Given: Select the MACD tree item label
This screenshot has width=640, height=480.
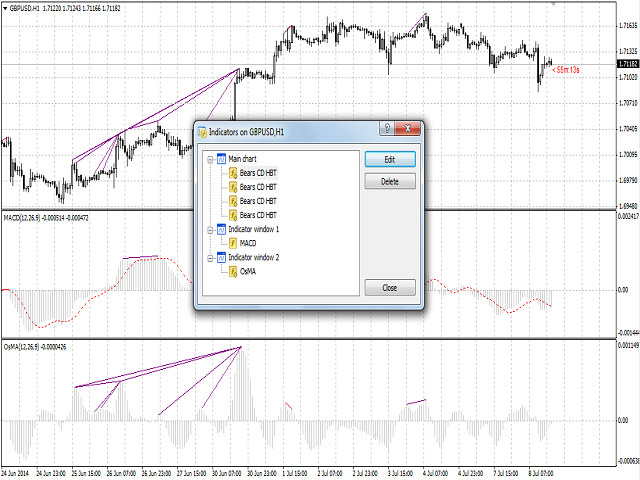Looking at the screenshot, I should point(248,243).
